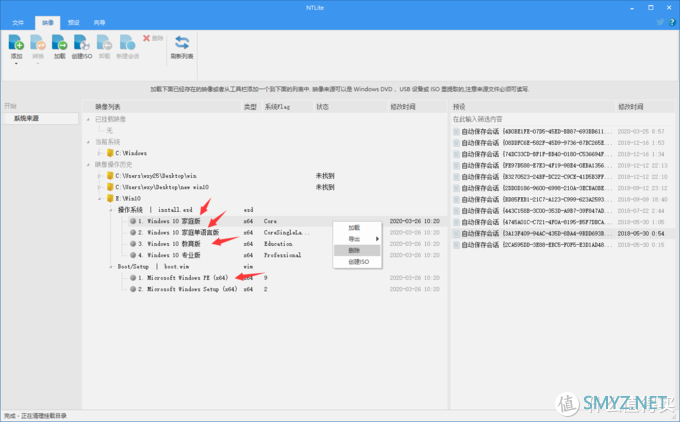Select the 自动保存会话 row dated 2018-12-12 22:10
Viewport: 680px width, 422px height.
pos(562,177)
